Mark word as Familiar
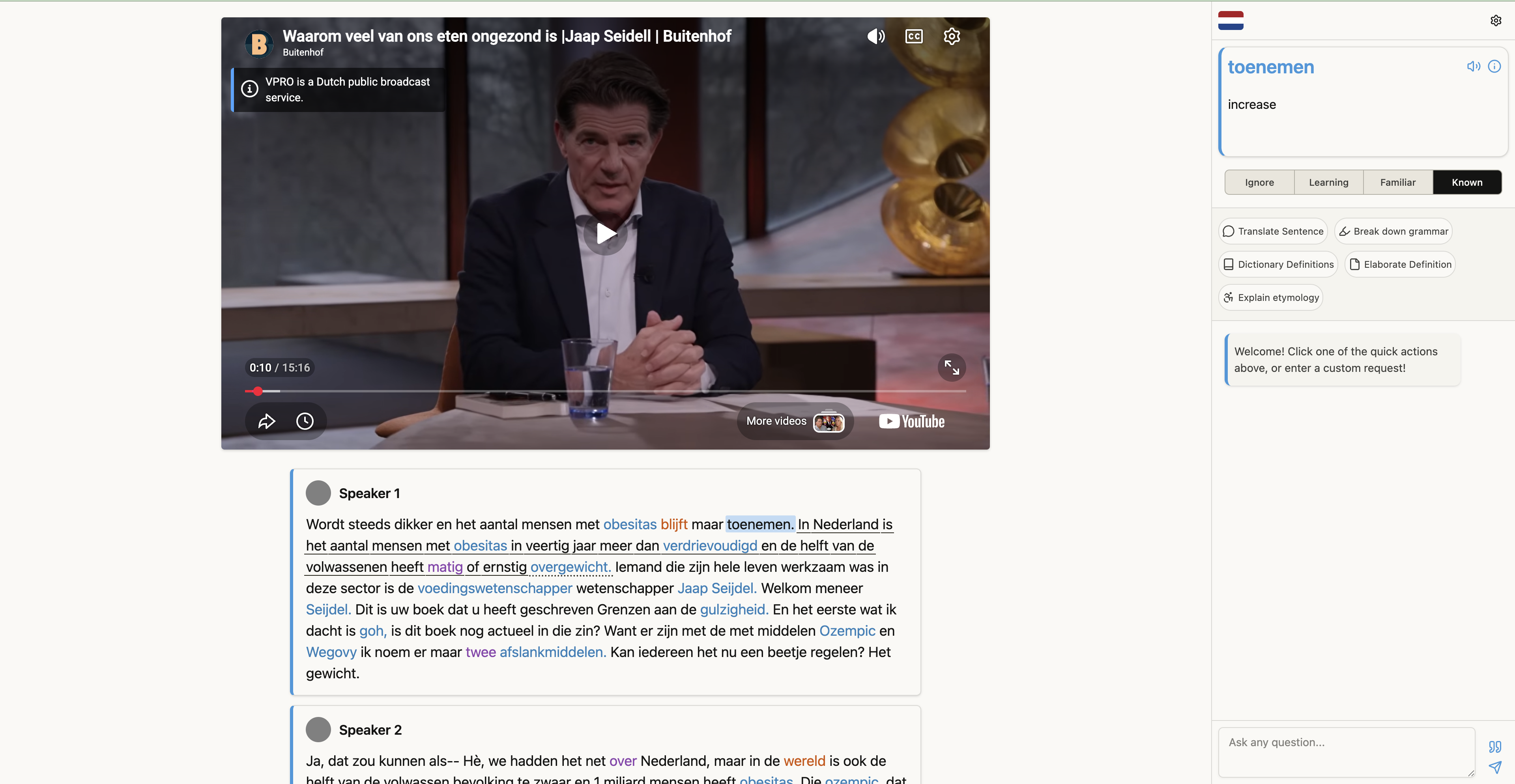The width and height of the screenshot is (1515, 784). click(x=1398, y=182)
